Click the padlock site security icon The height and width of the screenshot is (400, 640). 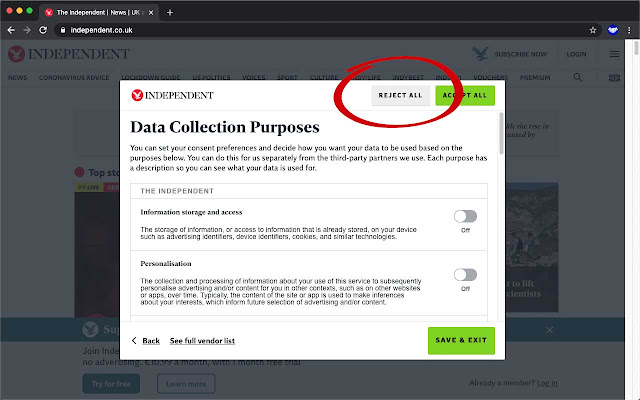tap(62, 30)
